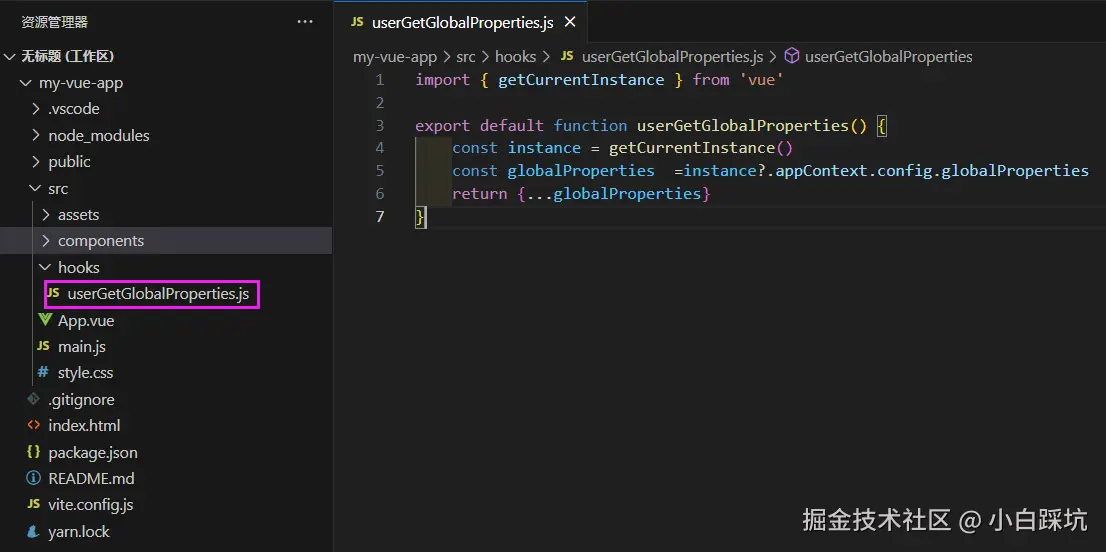Click the Vue icon beside App.vue

(x=45, y=320)
